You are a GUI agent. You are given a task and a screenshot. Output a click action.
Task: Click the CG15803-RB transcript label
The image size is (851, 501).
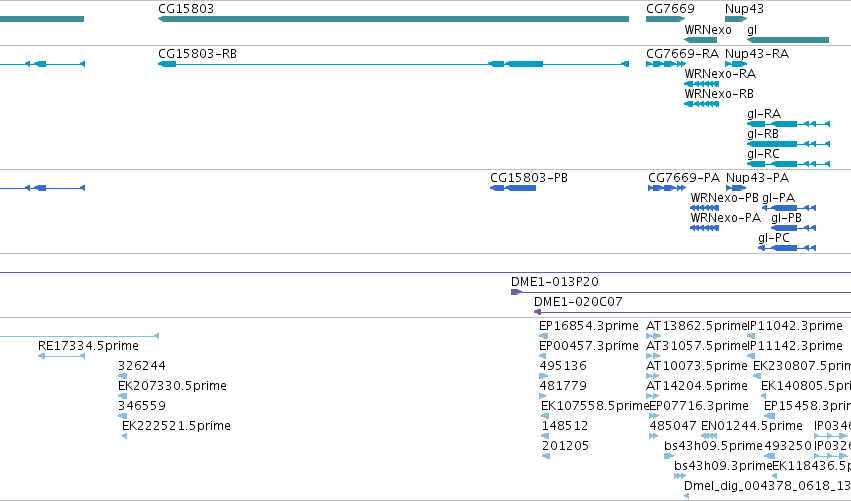click(197, 54)
